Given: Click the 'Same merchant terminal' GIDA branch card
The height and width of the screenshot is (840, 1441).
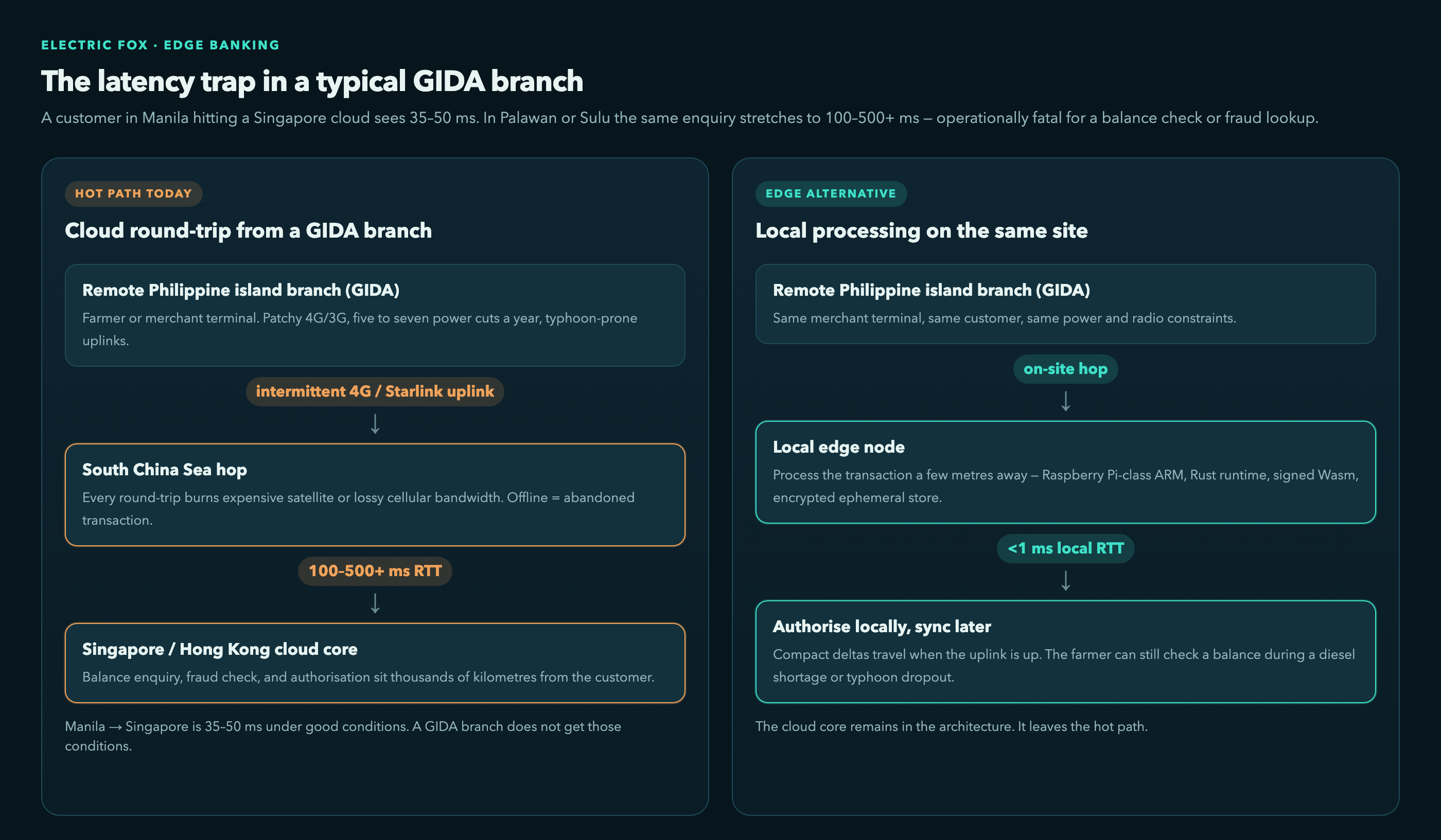Looking at the screenshot, I should [1065, 304].
